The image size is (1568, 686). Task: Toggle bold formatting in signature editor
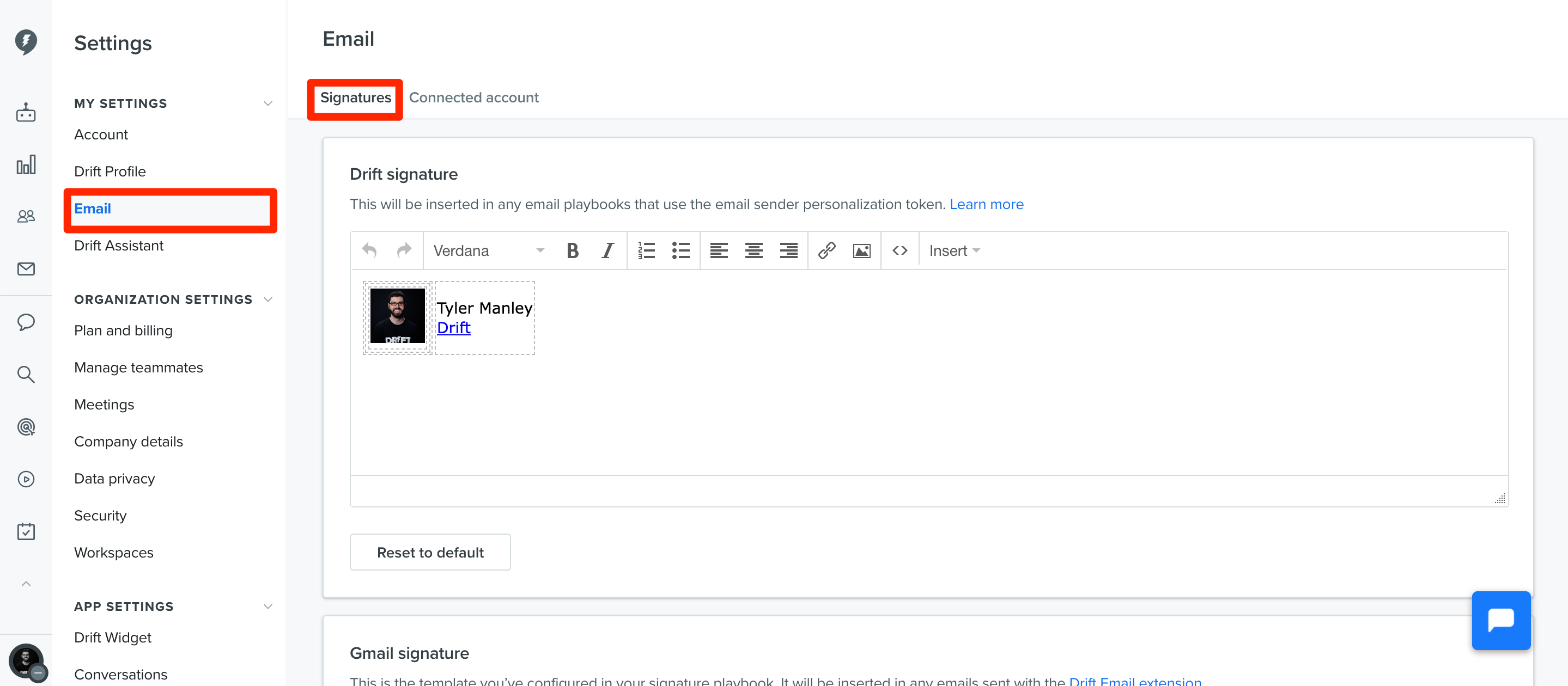(572, 250)
